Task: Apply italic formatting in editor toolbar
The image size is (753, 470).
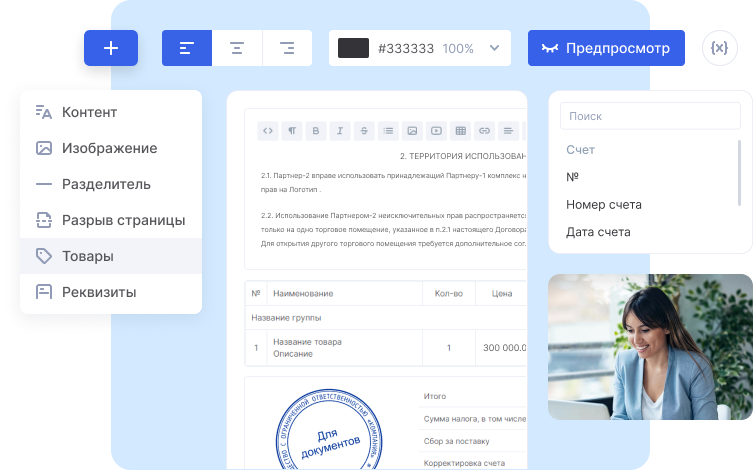Action: point(340,131)
